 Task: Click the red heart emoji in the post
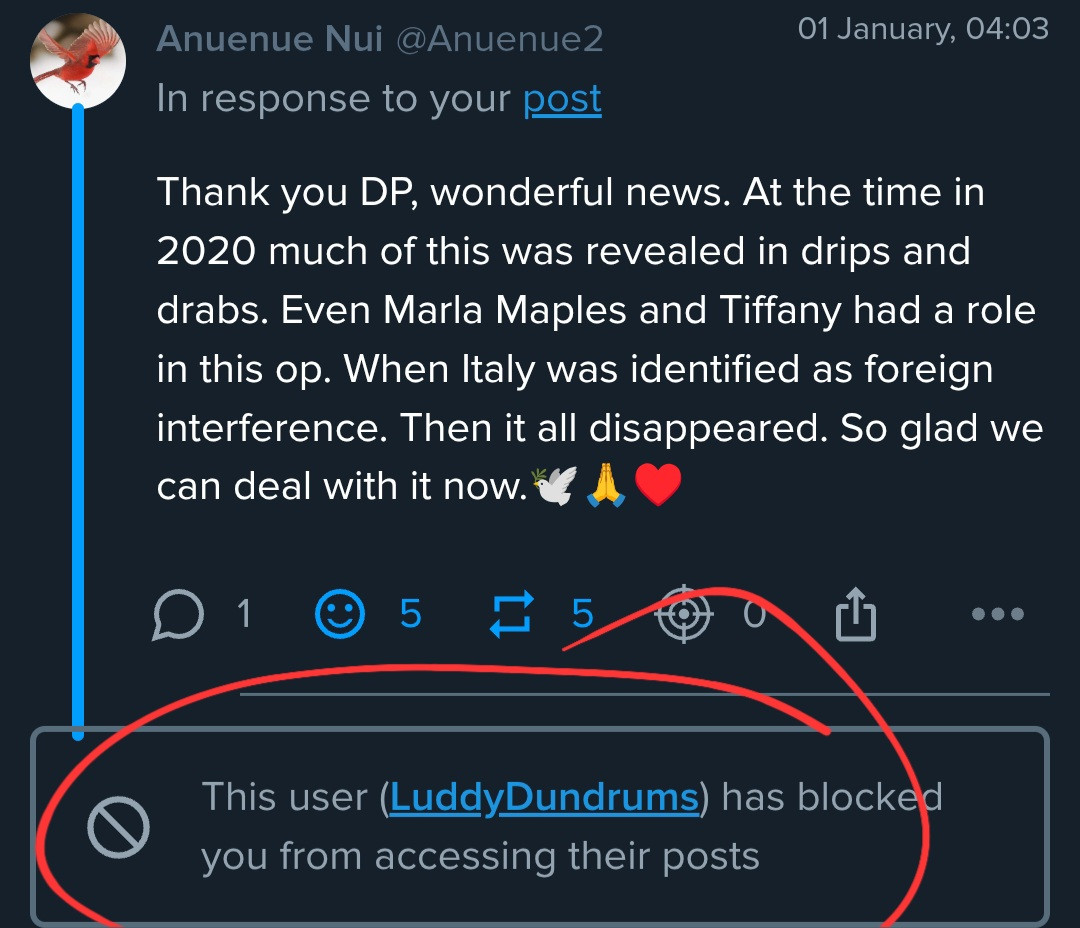tap(658, 487)
